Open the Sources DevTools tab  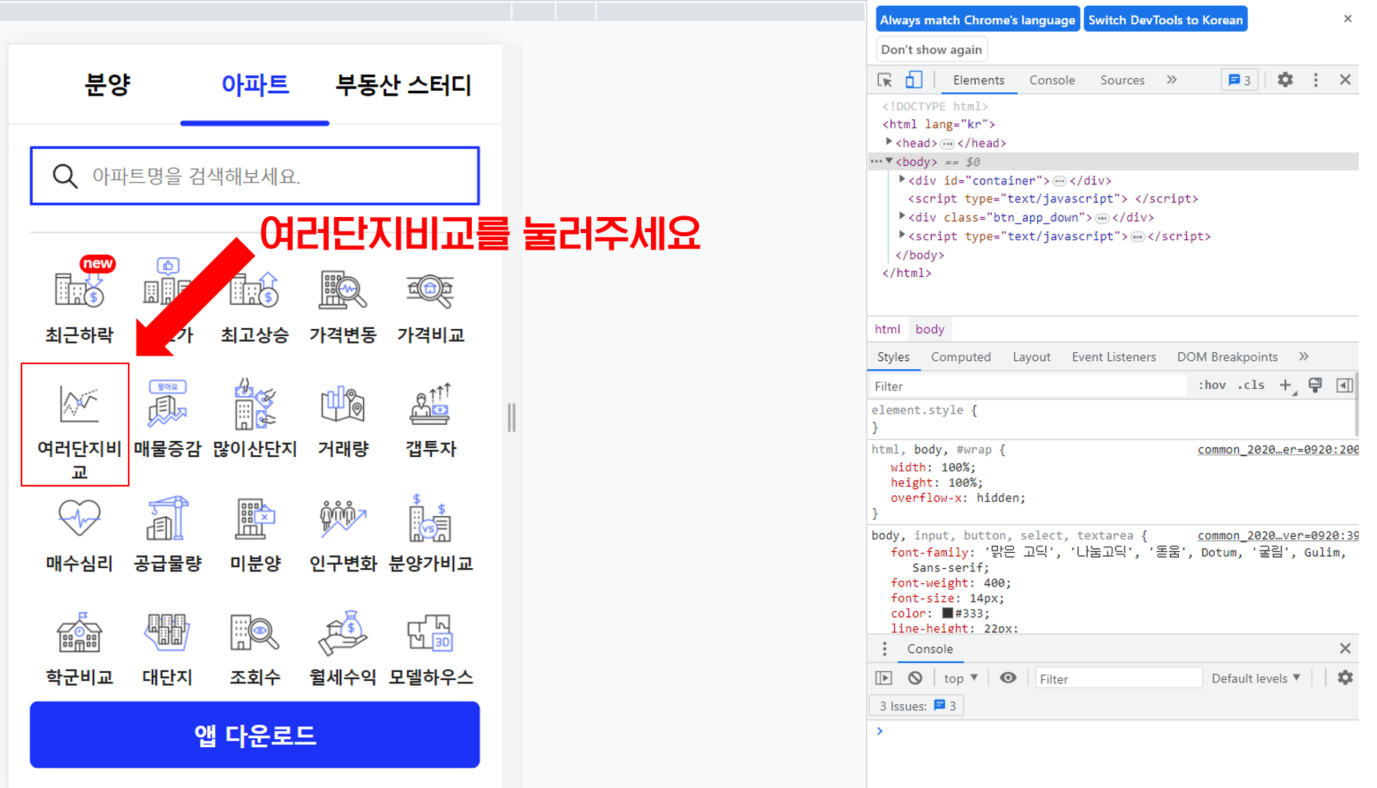pos(1122,80)
